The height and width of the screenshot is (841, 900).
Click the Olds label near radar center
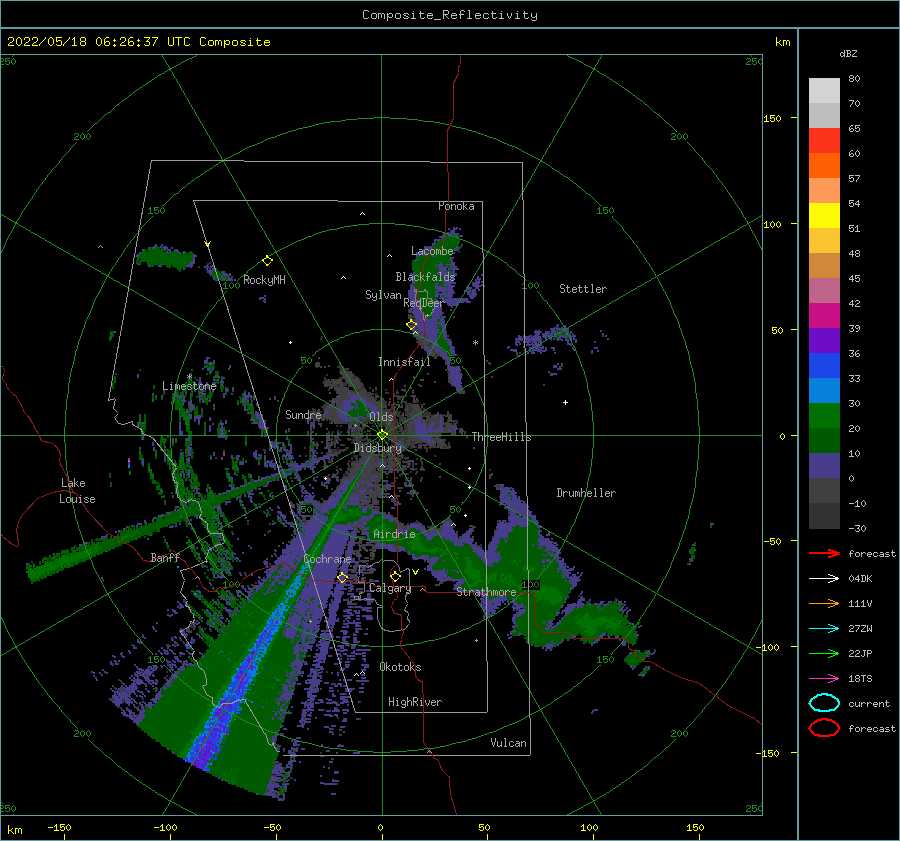(x=381, y=417)
